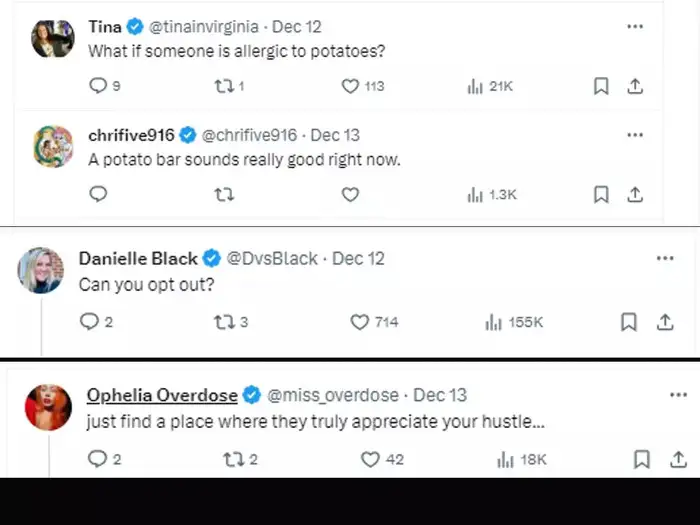700x525 pixels.
Task: Bookmark Ophelia Overdose's hustle tweet
Action: point(643,459)
